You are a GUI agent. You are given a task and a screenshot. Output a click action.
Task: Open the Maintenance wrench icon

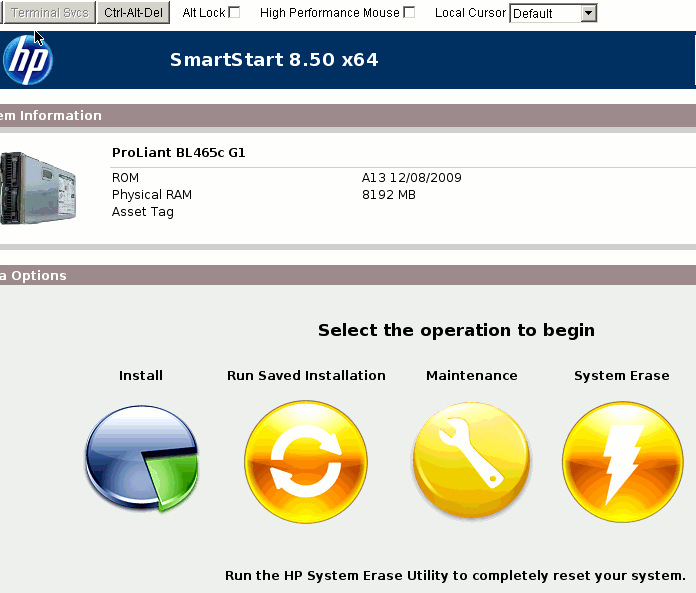[x=471, y=460]
